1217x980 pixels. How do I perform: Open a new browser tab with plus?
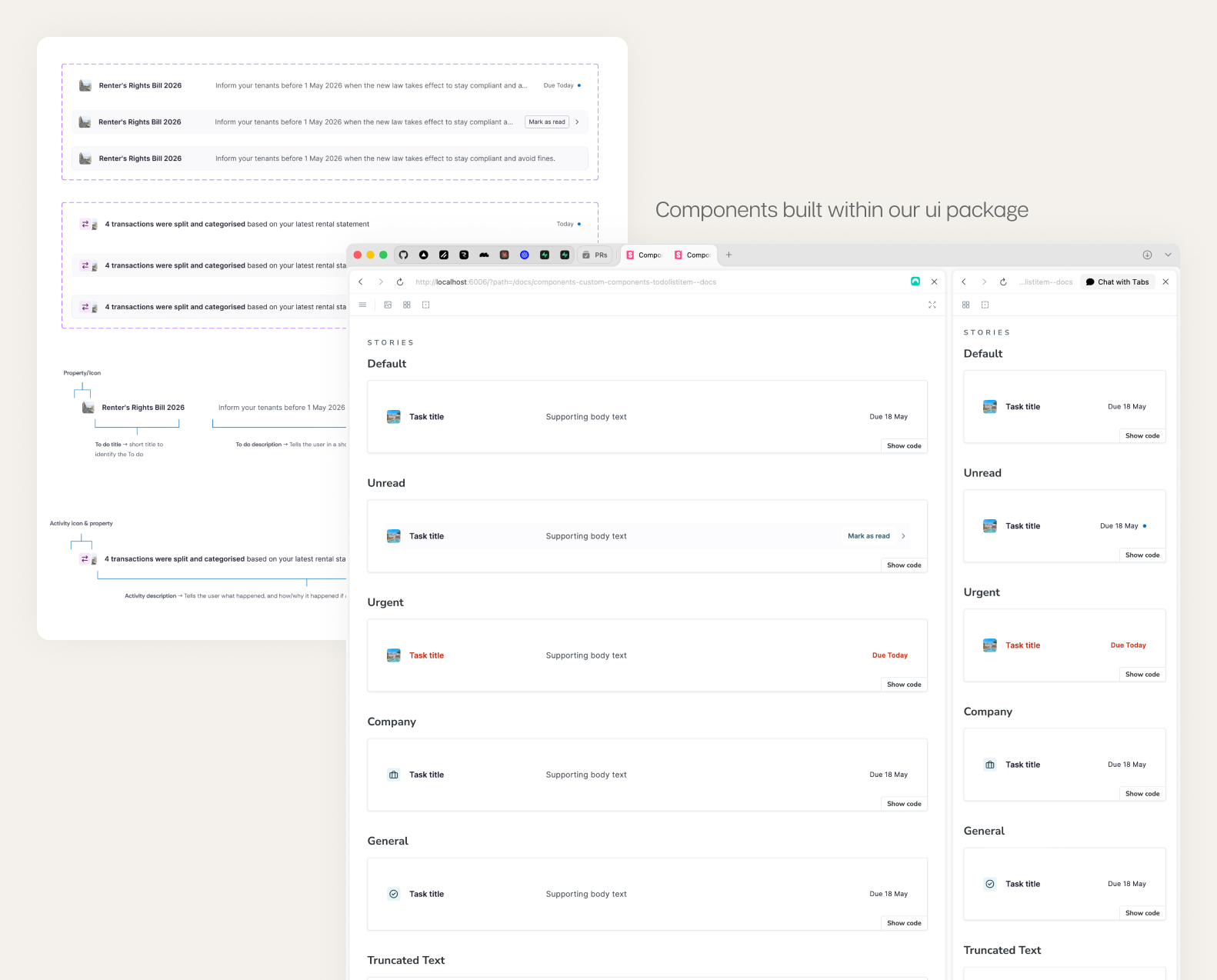(729, 255)
